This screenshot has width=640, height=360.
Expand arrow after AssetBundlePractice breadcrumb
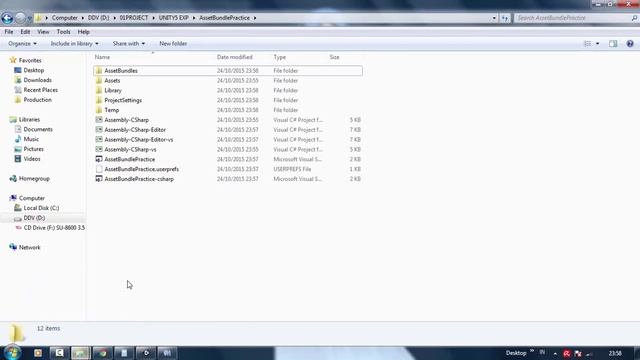[255, 18]
